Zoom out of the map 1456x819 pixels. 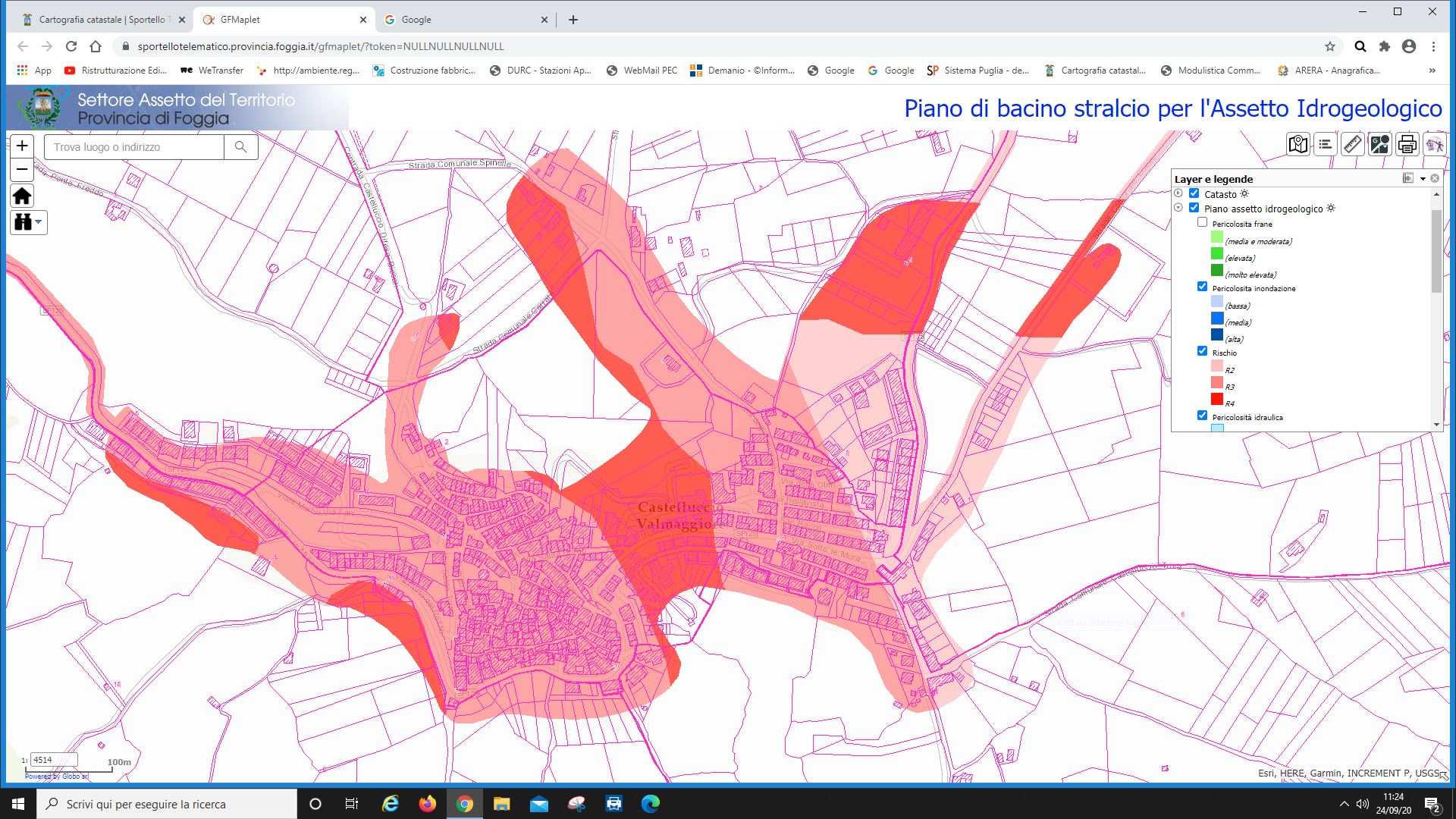22,170
